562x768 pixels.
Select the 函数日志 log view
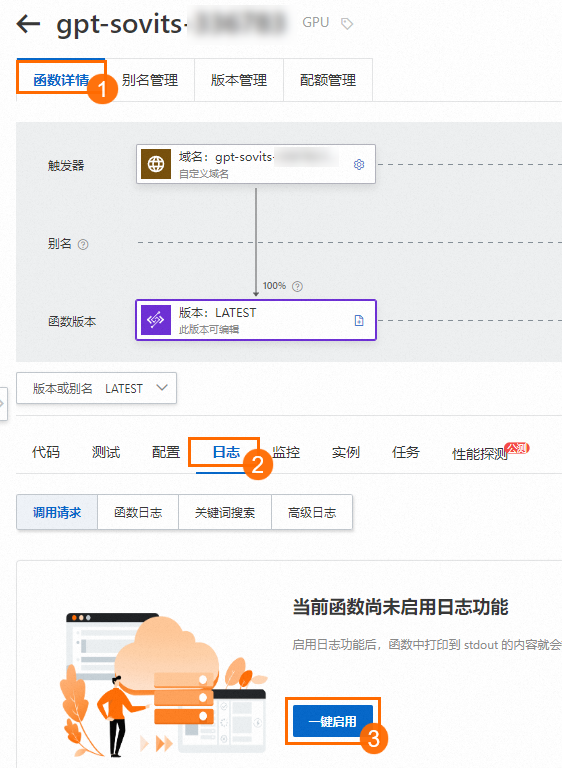(138, 513)
